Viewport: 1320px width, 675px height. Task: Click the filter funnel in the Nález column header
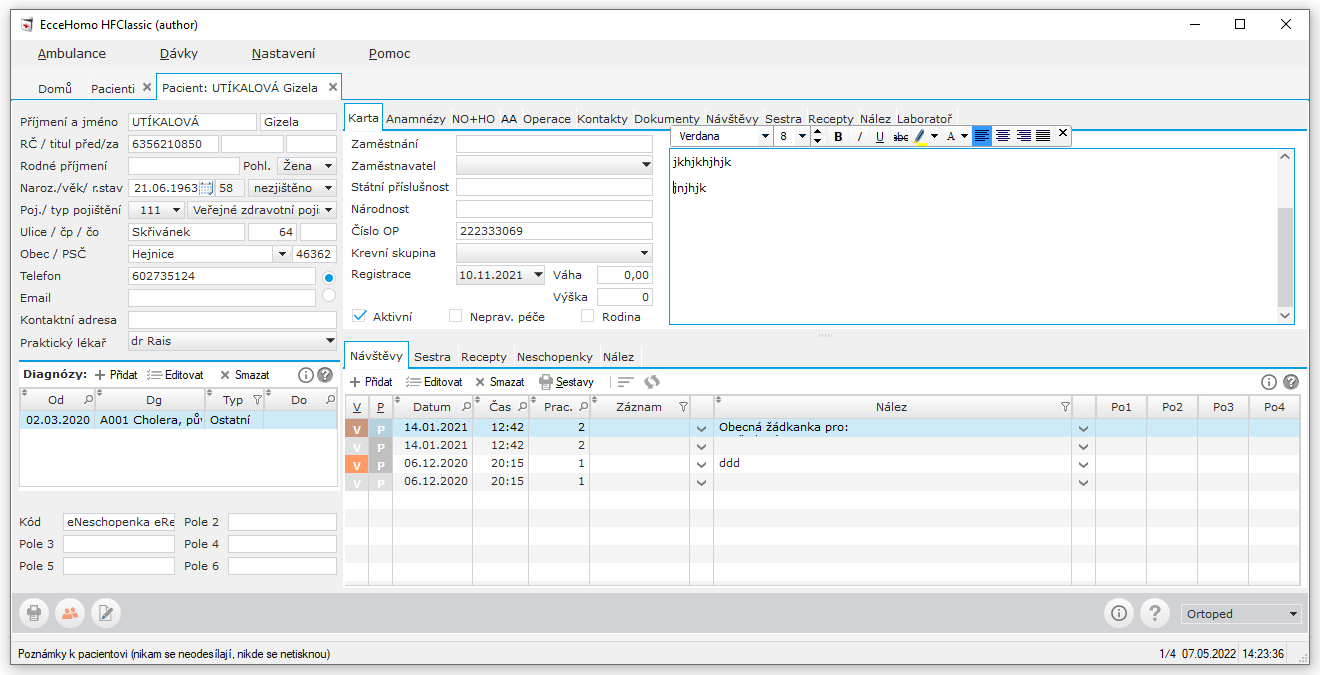[1064, 407]
